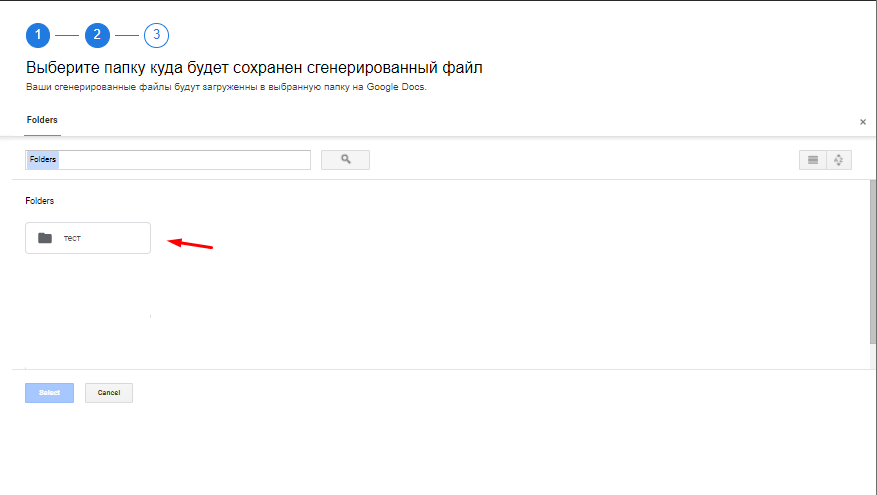877x495 pixels.
Task: Go back to step 1 circle
Action: point(37,36)
